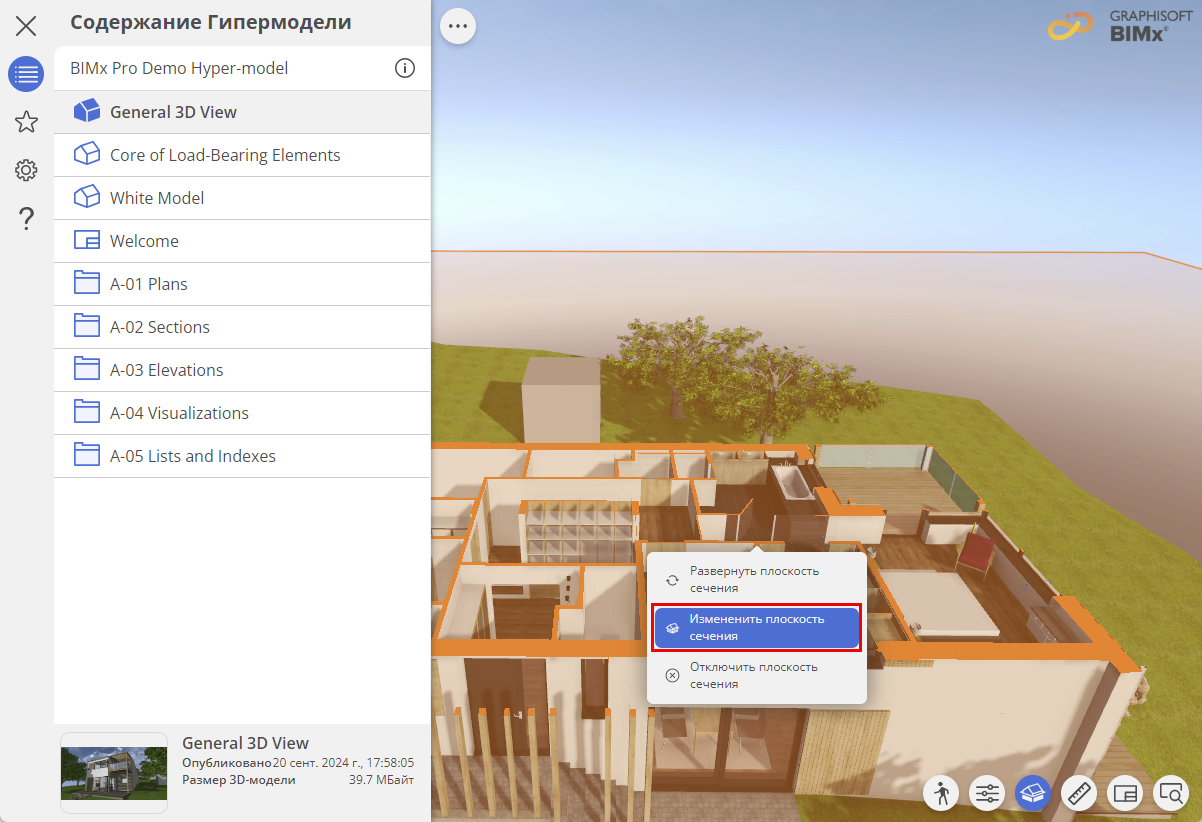This screenshot has height=822, width=1202.
Task: Click the Graphisoft BIMx logo
Action: (x=1121, y=26)
